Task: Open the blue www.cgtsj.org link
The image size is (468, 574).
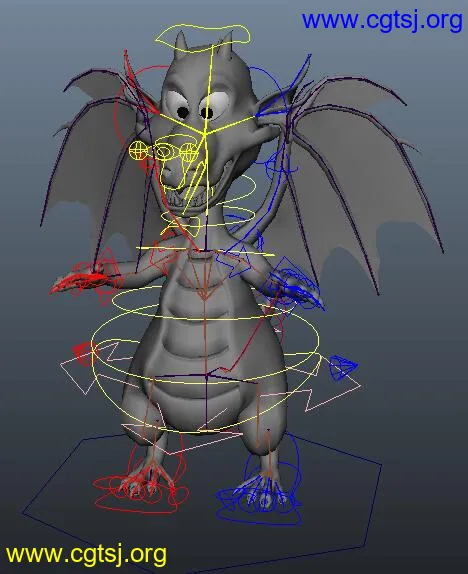Action: pyautogui.click(x=382, y=20)
